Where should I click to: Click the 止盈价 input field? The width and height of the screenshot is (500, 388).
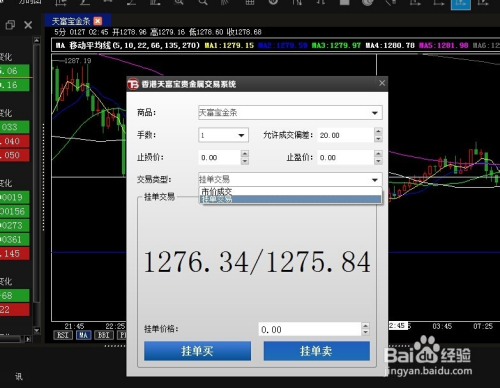345,157
